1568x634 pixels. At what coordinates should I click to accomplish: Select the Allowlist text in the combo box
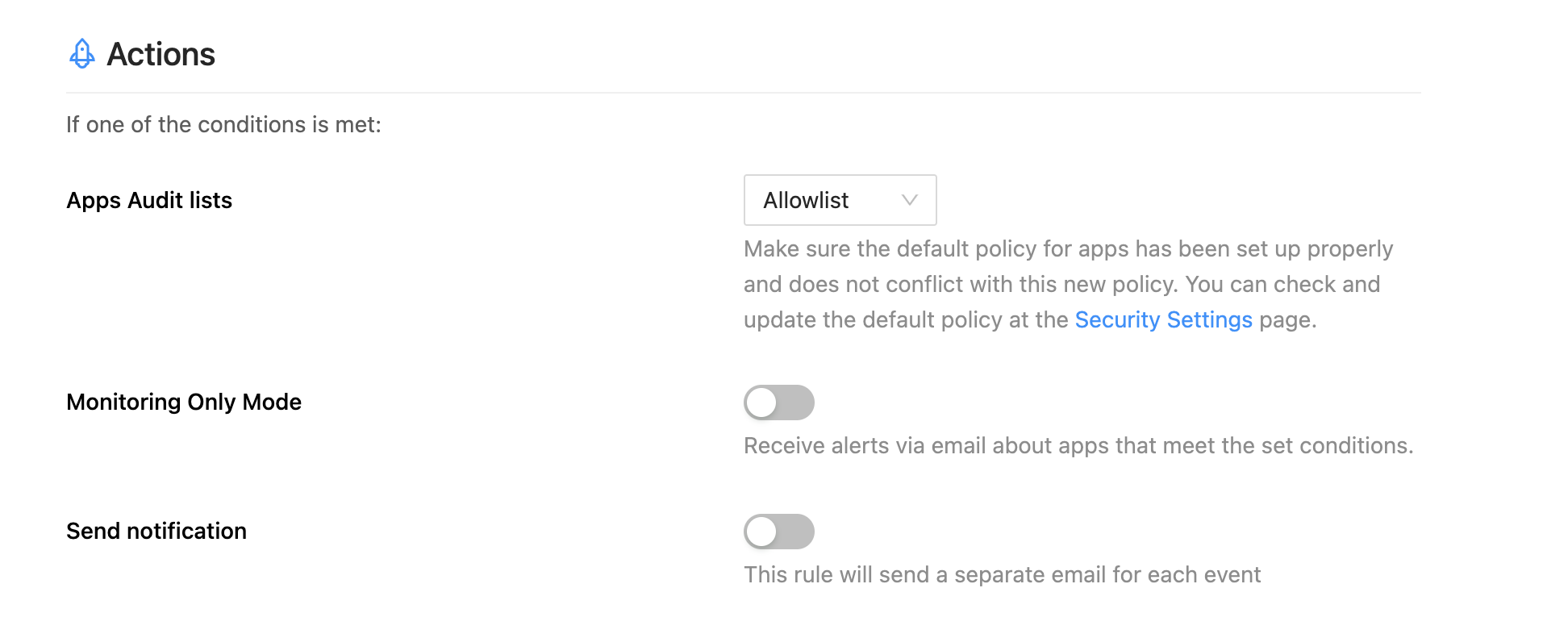click(806, 200)
